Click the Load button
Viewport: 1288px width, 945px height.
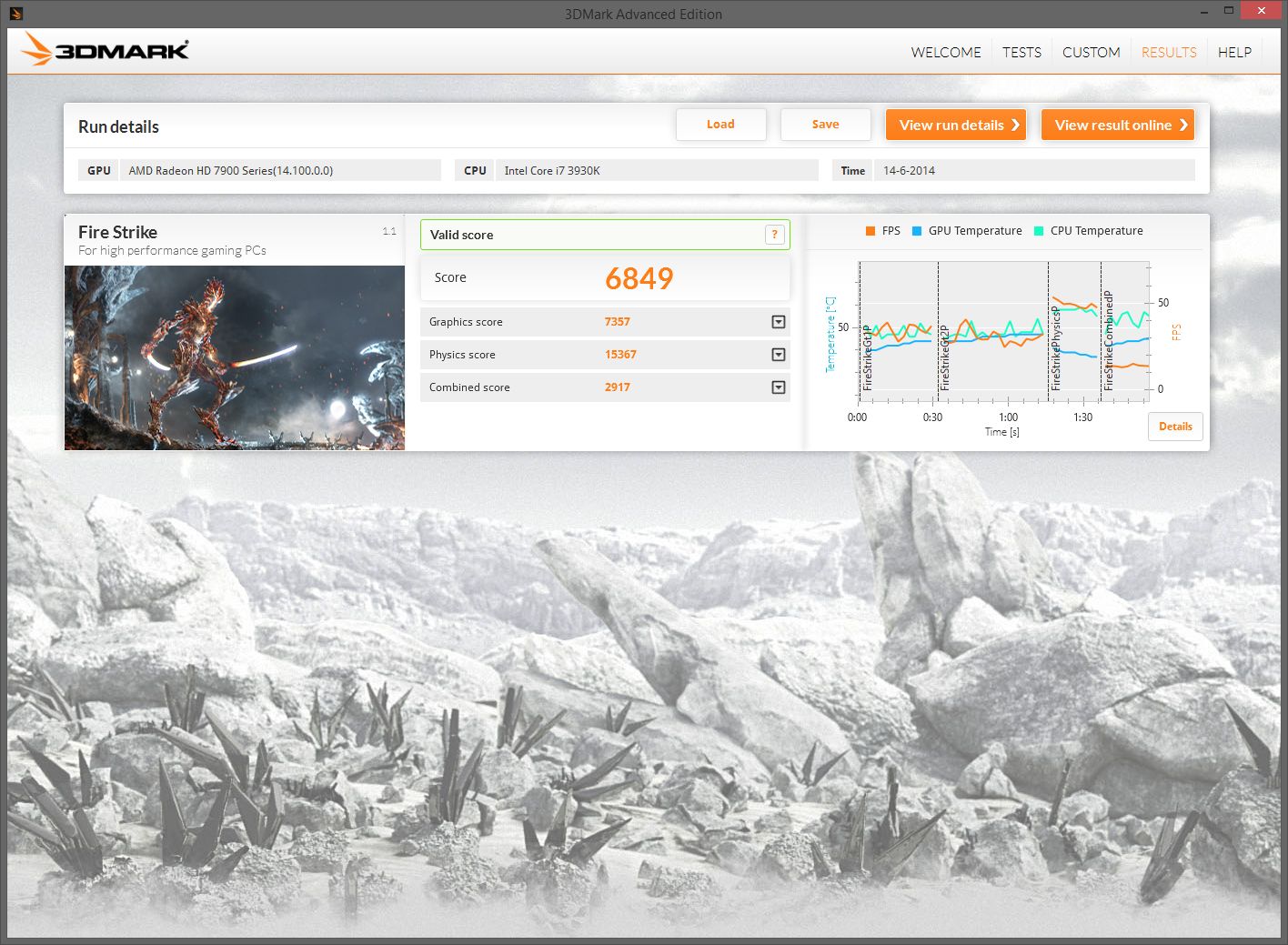[720, 125]
